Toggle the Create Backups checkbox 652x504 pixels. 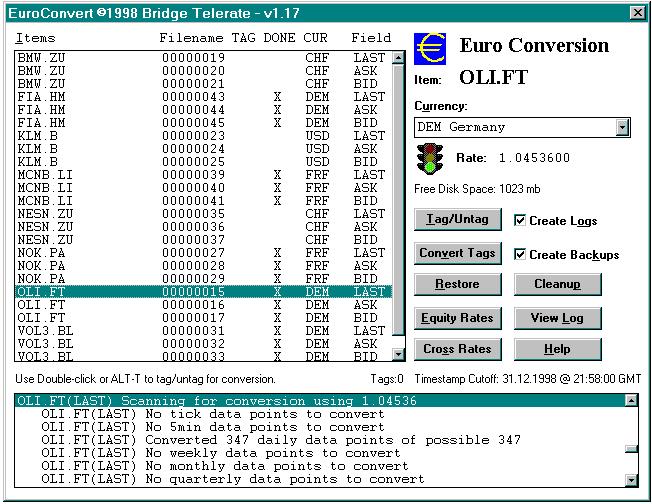coord(520,255)
